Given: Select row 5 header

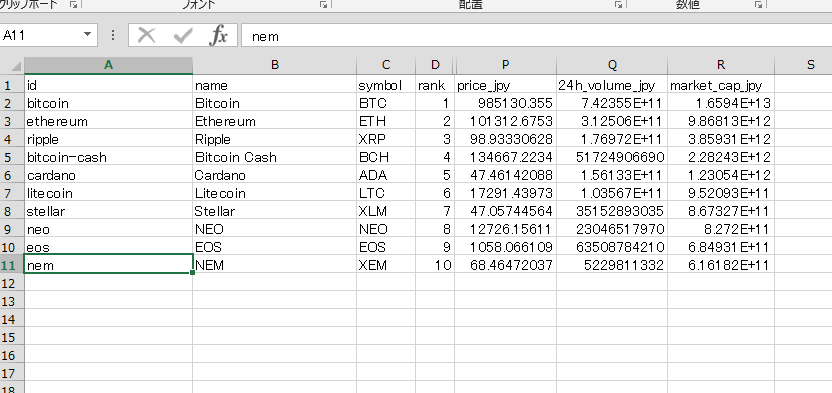Looking at the screenshot, I should [12, 157].
